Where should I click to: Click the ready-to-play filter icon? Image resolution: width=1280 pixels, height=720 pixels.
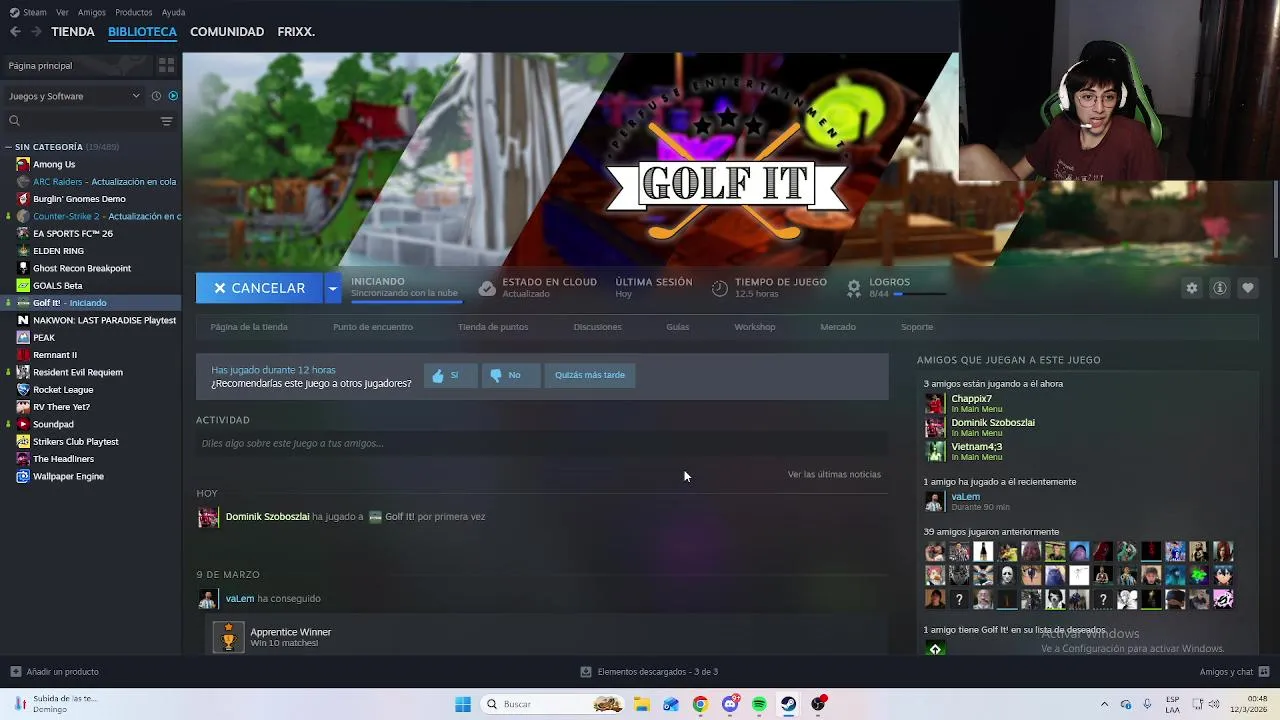point(173,96)
